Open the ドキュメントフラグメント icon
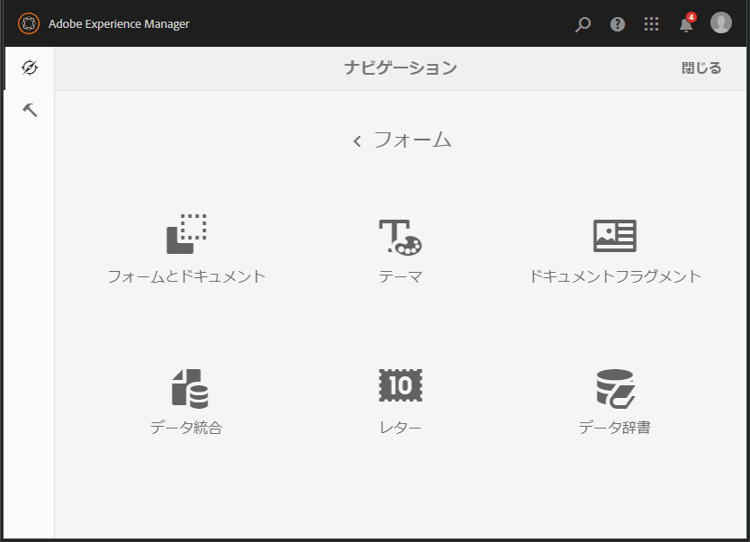750x542 pixels. [x=615, y=235]
